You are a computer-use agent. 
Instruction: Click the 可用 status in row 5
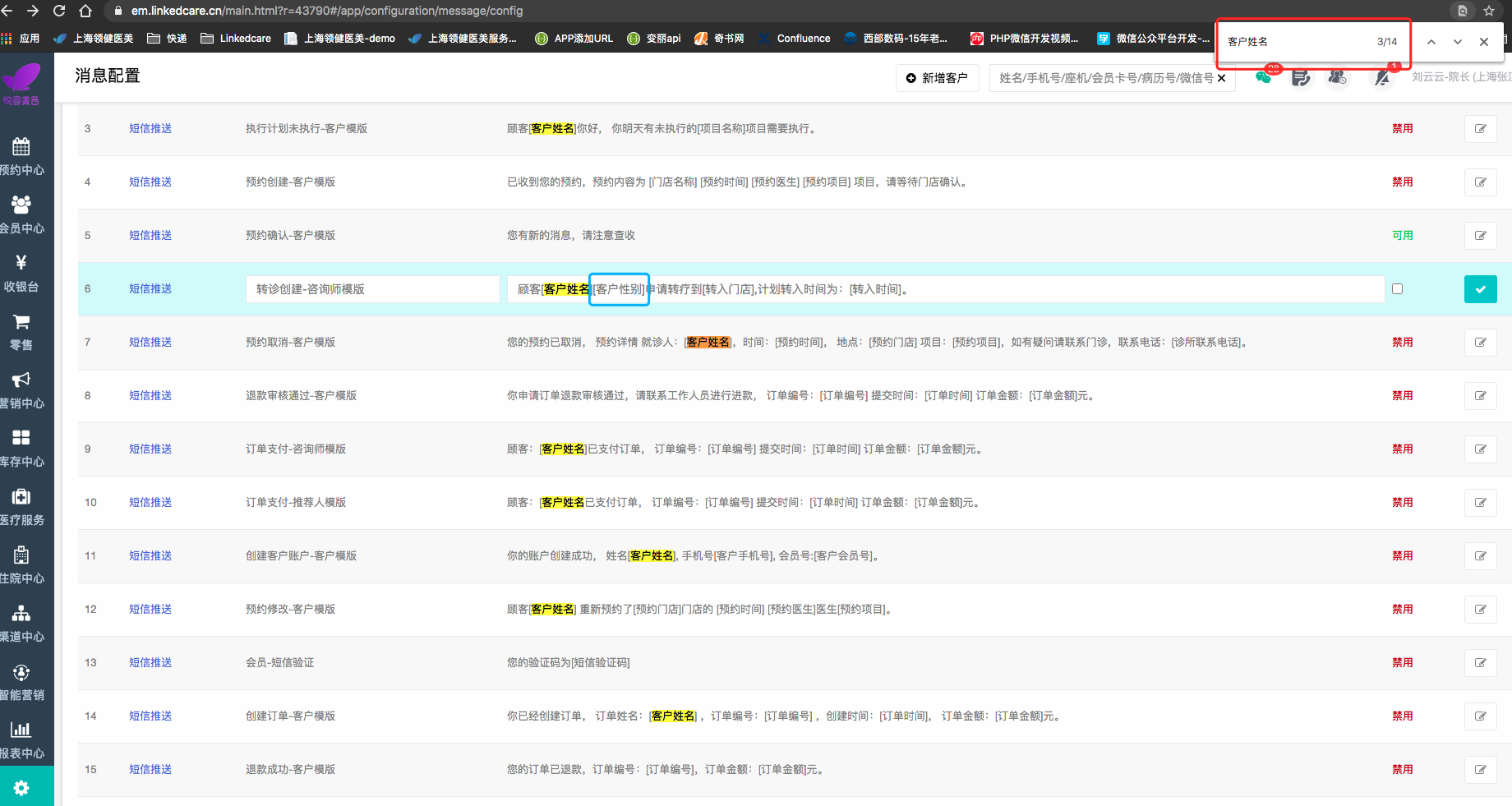click(x=1403, y=236)
